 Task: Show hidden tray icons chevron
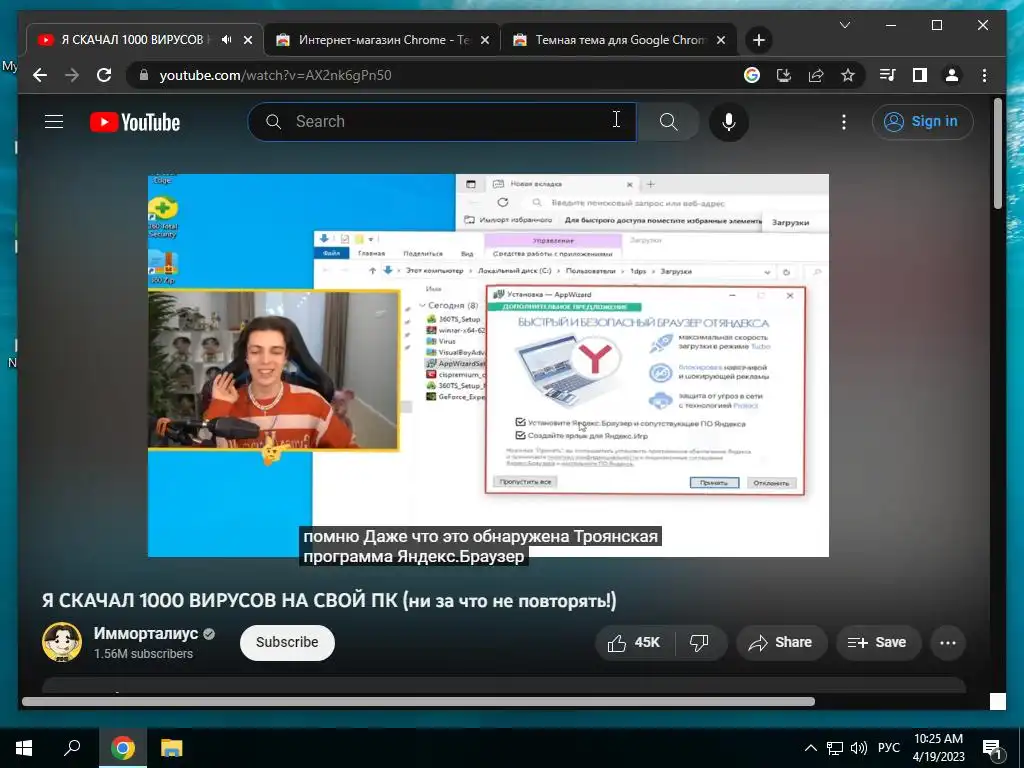click(810, 748)
